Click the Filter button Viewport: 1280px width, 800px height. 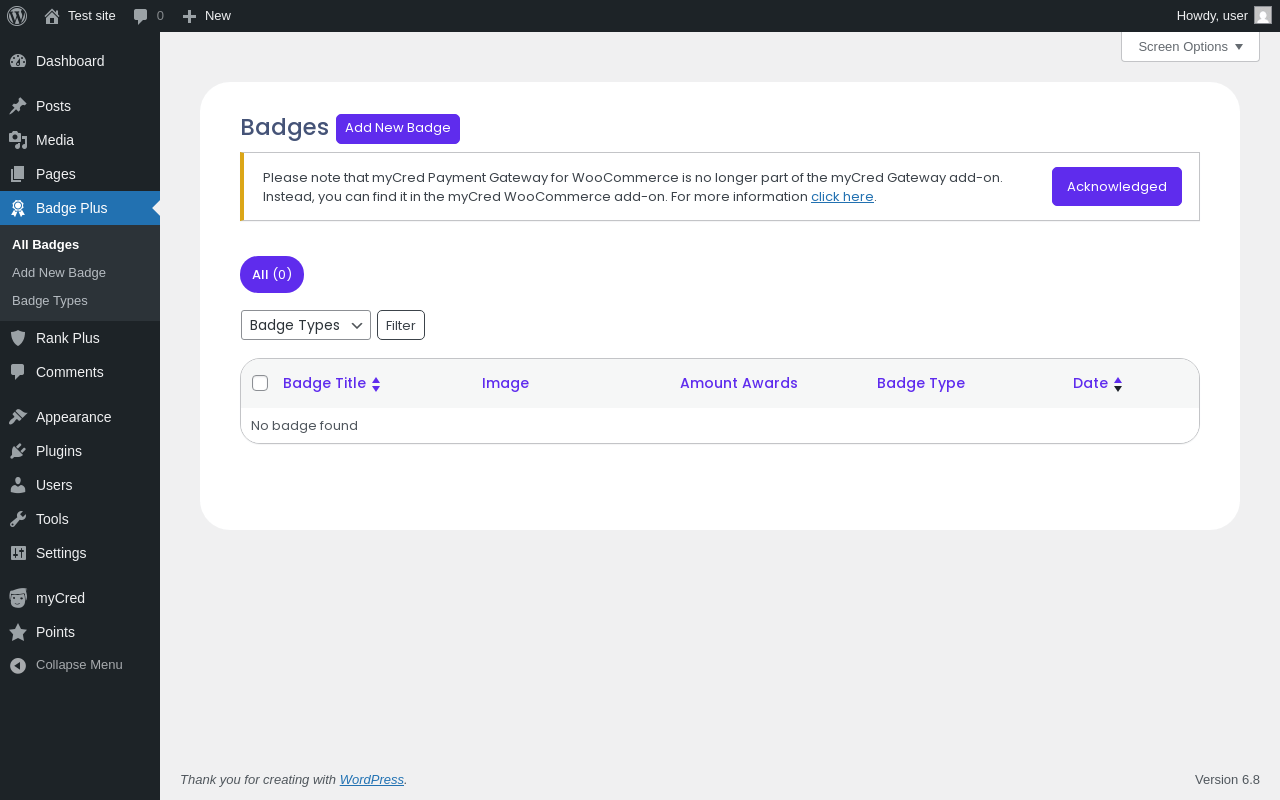coord(401,325)
